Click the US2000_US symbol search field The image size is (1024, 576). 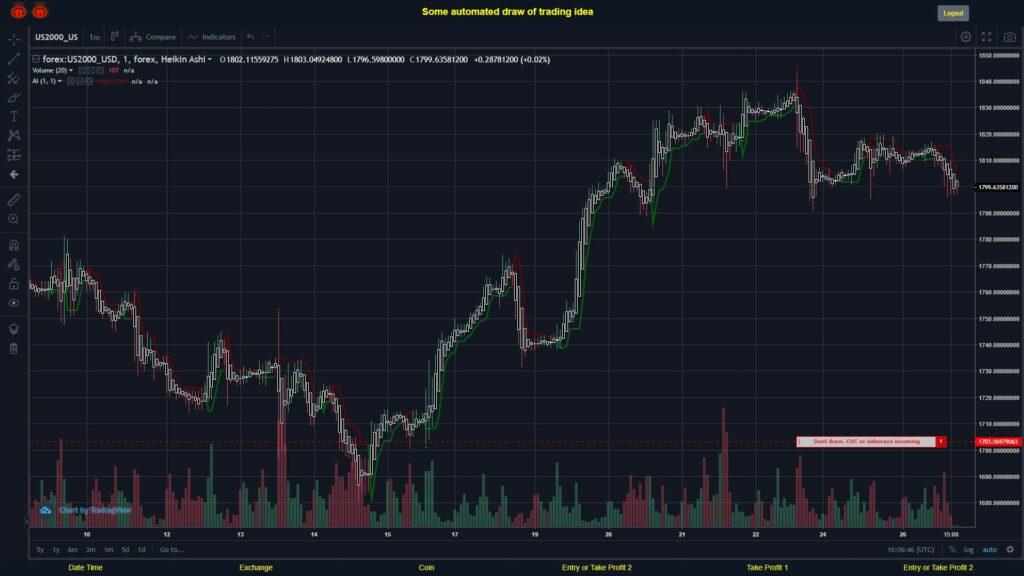pos(56,37)
